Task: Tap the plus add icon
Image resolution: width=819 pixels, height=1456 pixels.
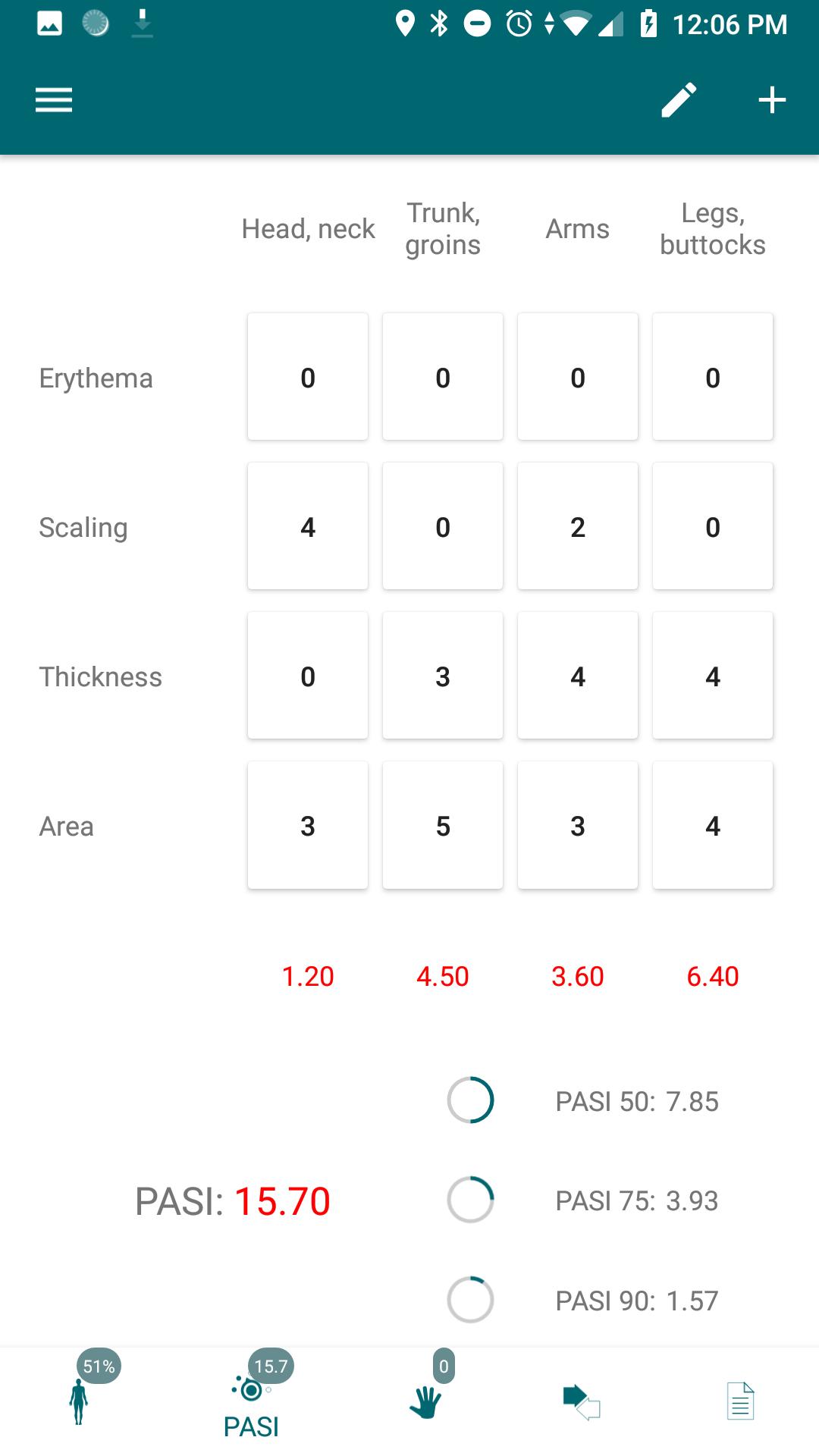Action: [x=772, y=100]
